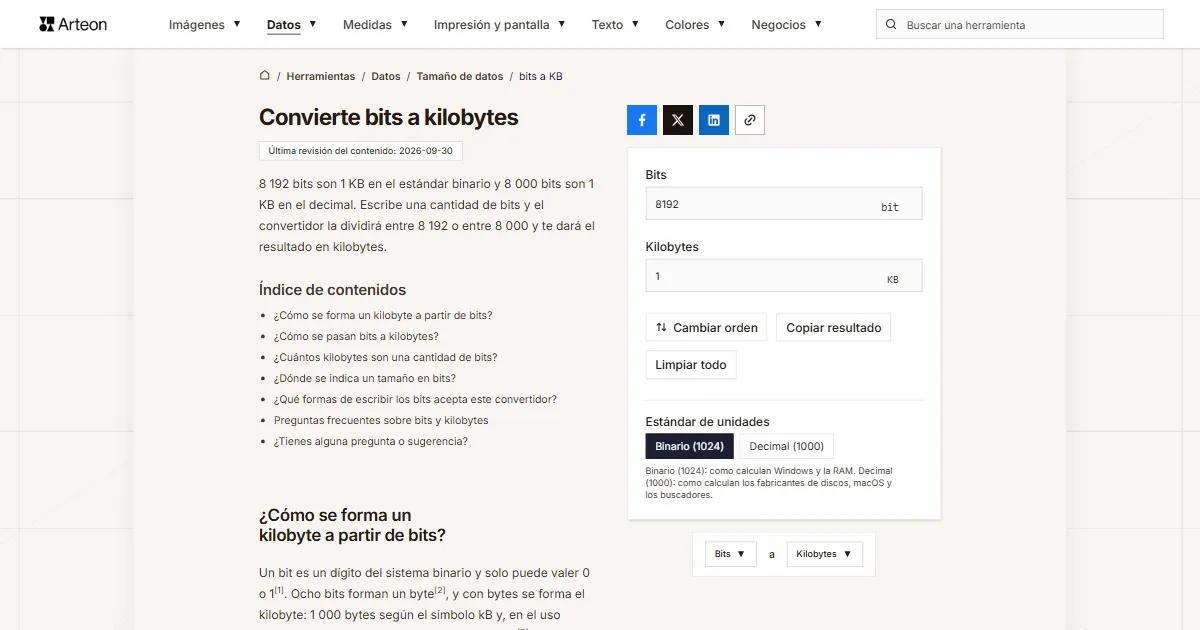Viewport: 1200px width, 630px height.
Task: Open the Bits source unit dropdown
Action: (x=731, y=554)
